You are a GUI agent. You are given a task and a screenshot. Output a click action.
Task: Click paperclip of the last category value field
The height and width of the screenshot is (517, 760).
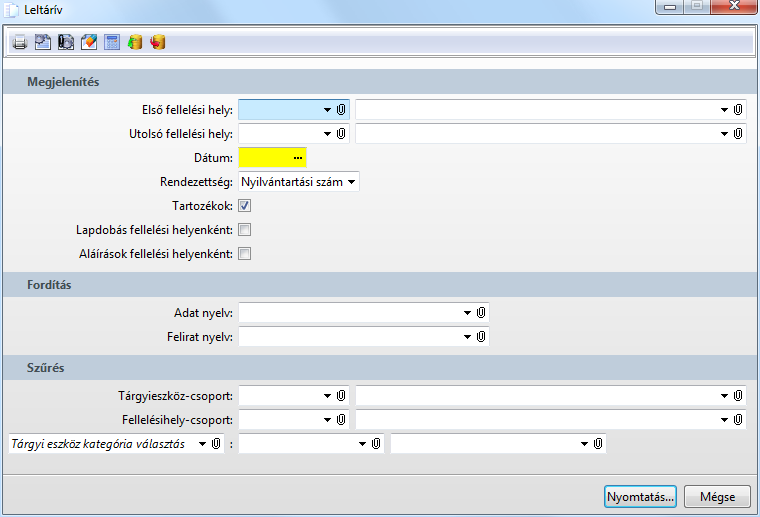pos(598,443)
